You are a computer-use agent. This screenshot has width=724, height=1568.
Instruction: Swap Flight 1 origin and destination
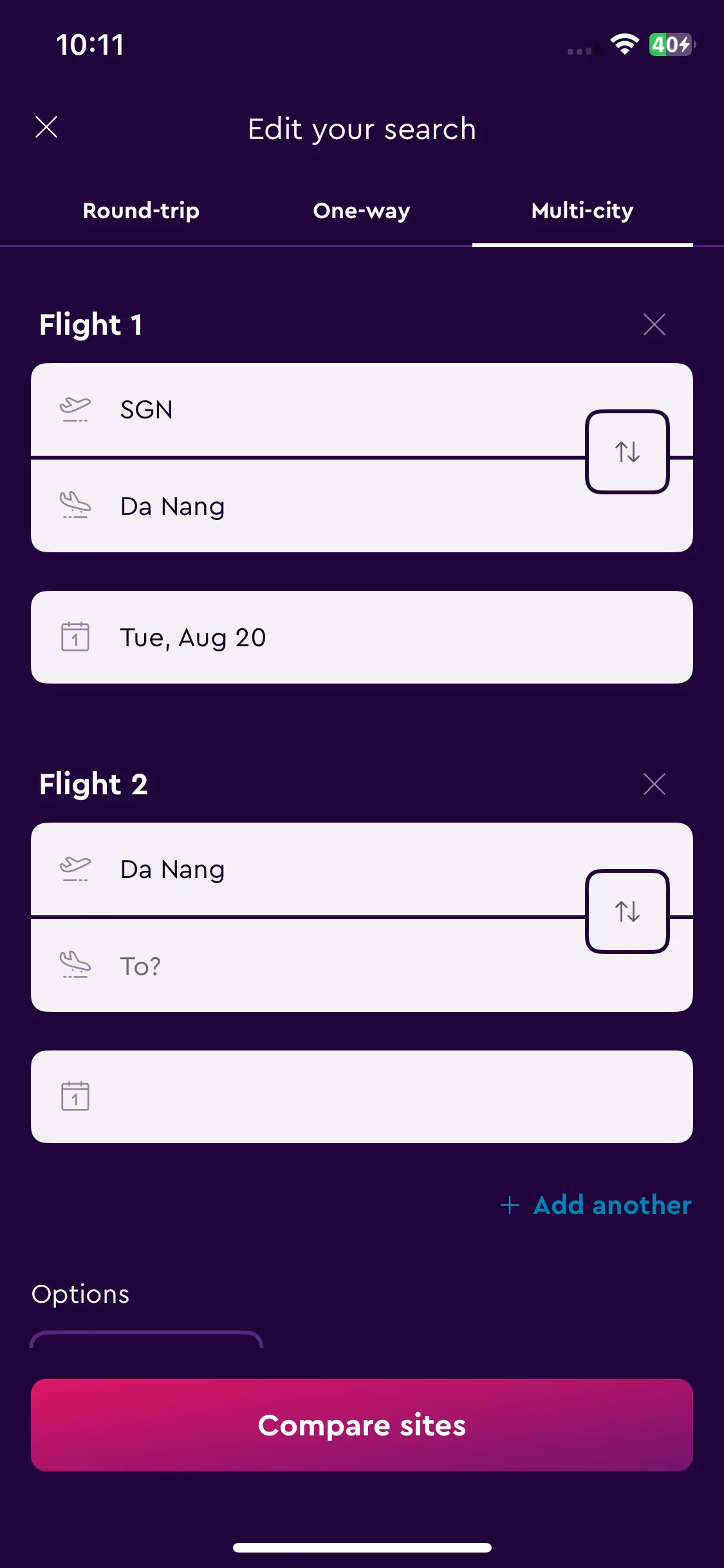627,452
